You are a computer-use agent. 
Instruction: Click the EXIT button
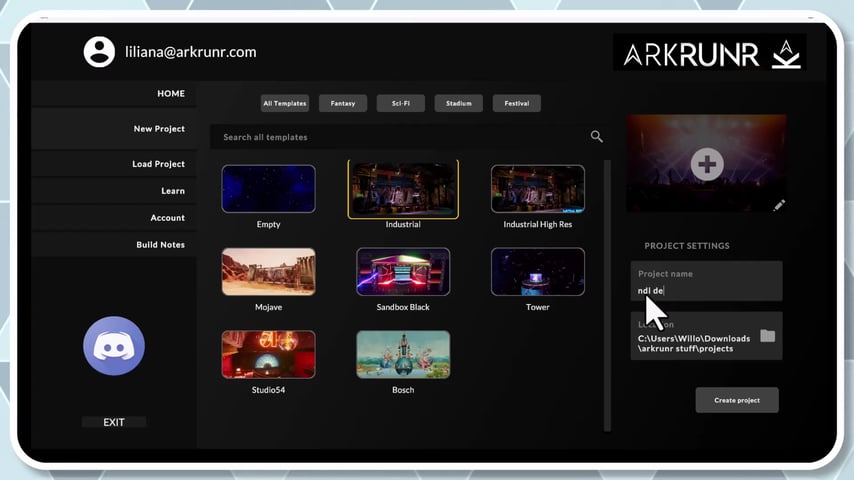click(x=114, y=422)
